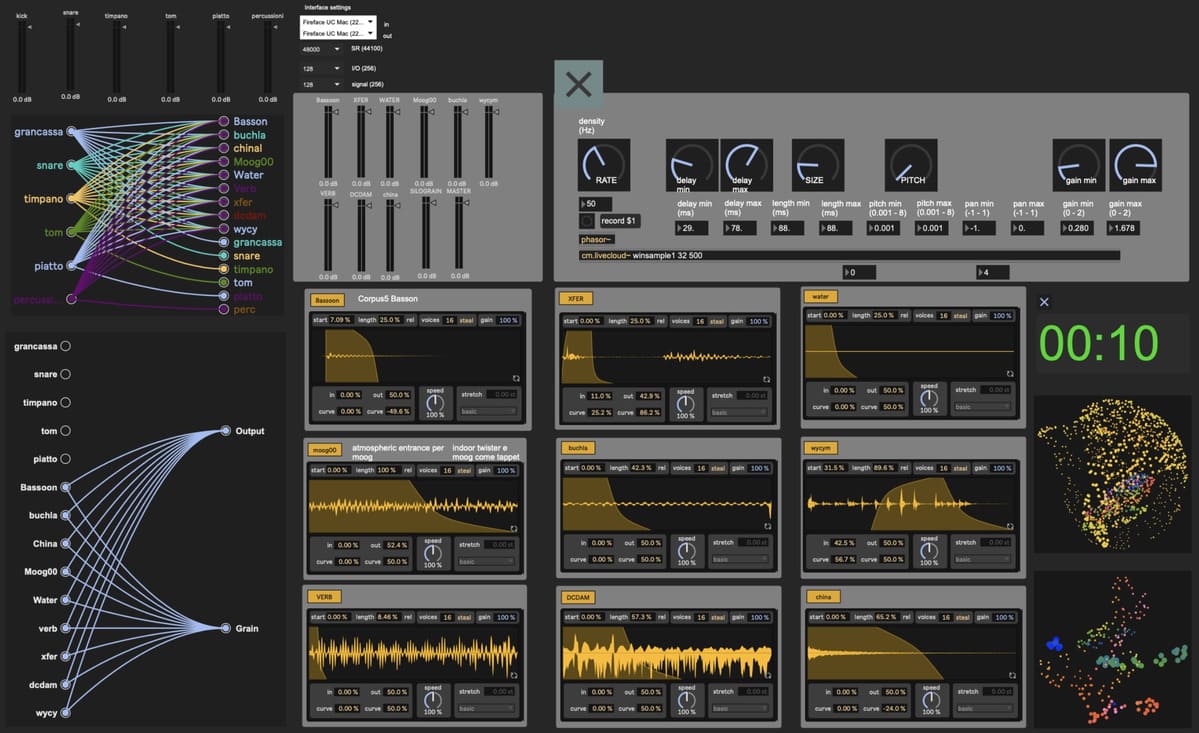
Task: Click the Output node in lower routing matrix
Action: point(226,431)
